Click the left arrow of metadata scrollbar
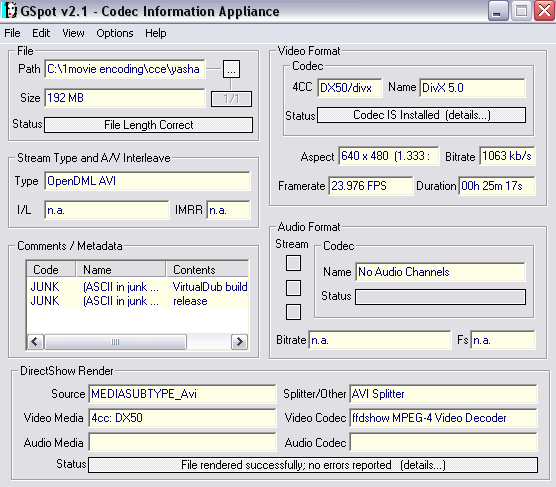Viewport: 556px width, 487px height. click(x=35, y=342)
